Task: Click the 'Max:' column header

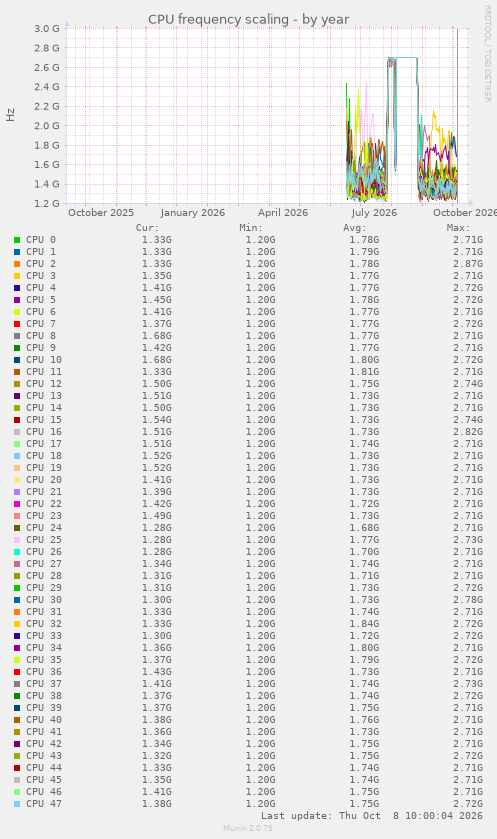Action: point(458,228)
